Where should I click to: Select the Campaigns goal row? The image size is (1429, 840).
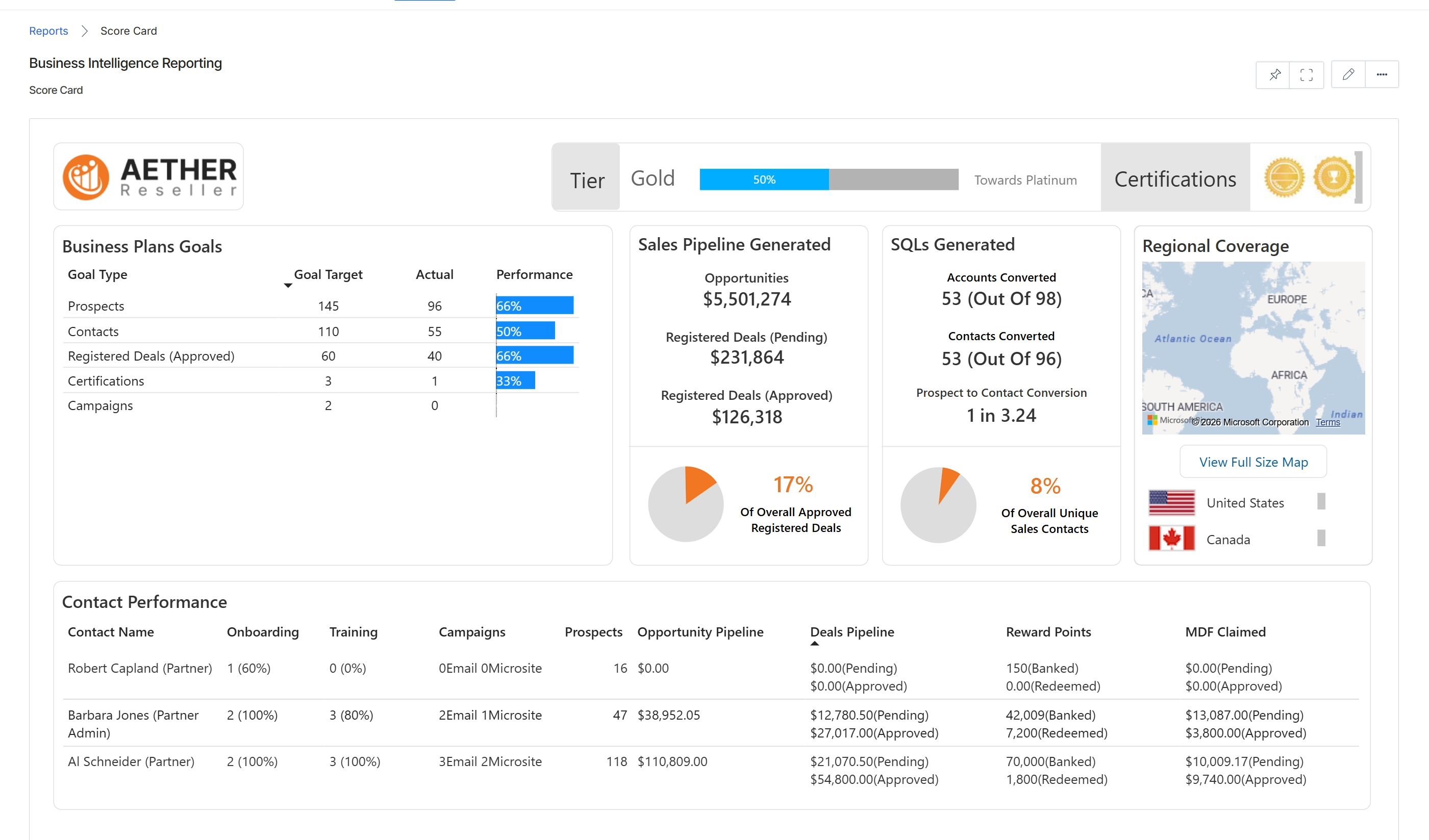point(320,405)
